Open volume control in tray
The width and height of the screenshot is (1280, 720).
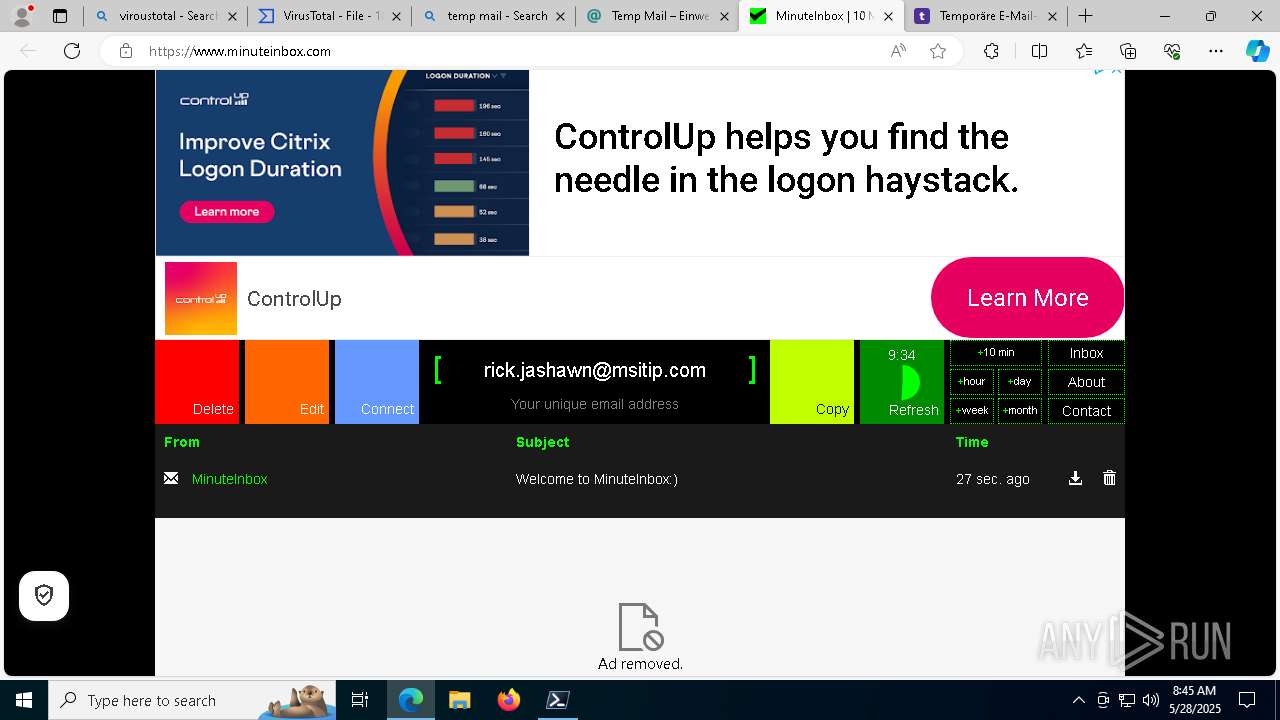coord(1150,700)
